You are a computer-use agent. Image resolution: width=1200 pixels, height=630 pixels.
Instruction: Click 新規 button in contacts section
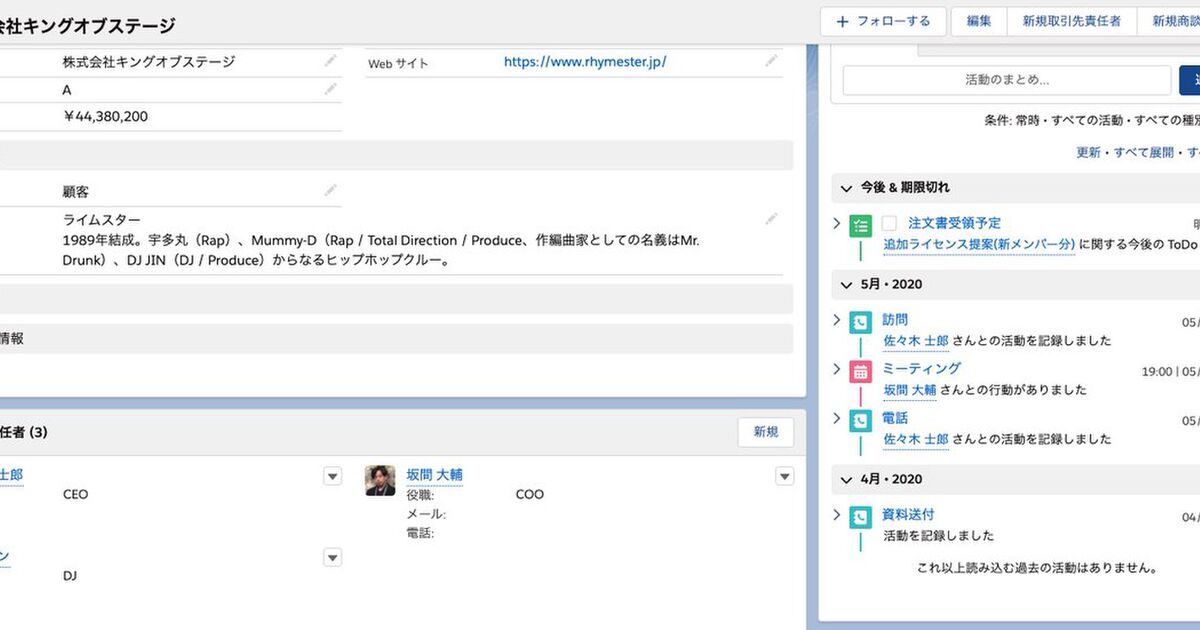766,432
